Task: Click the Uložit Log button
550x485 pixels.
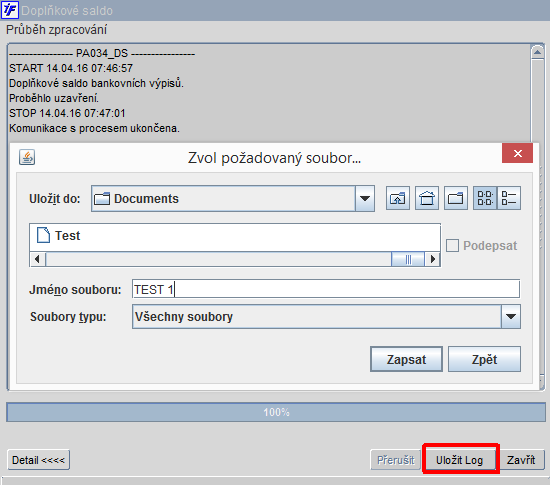Action: pyautogui.click(x=460, y=460)
